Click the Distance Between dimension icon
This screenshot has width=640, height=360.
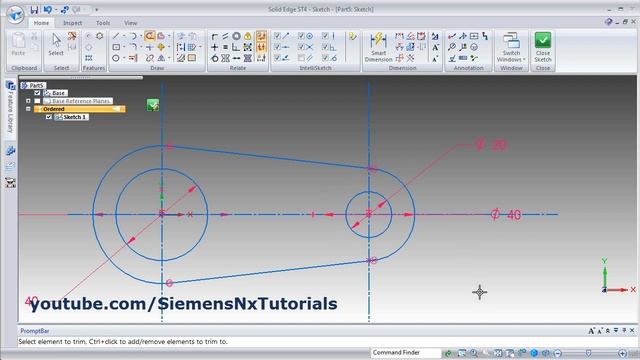coord(400,36)
